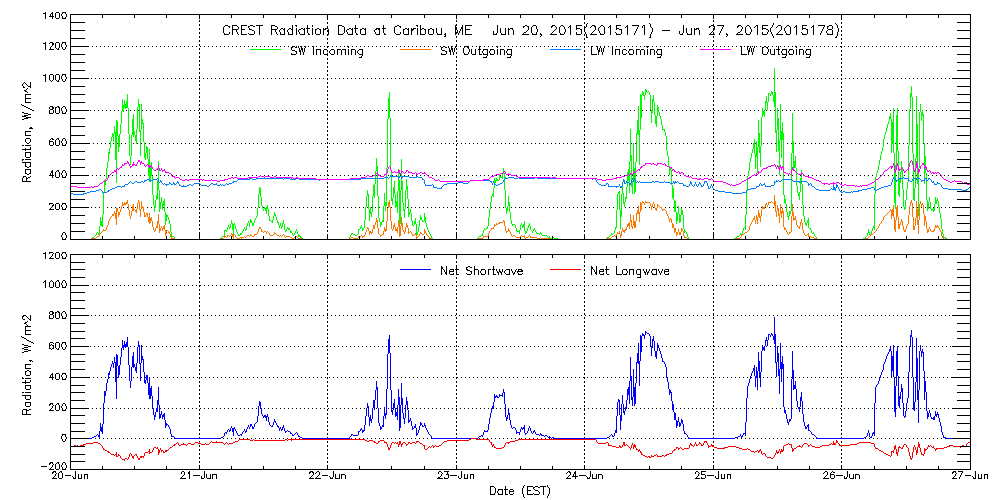Image resolution: width=1000 pixels, height=500 pixels.
Task: Select the SW Outgoing legend label
Action: tap(476, 51)
